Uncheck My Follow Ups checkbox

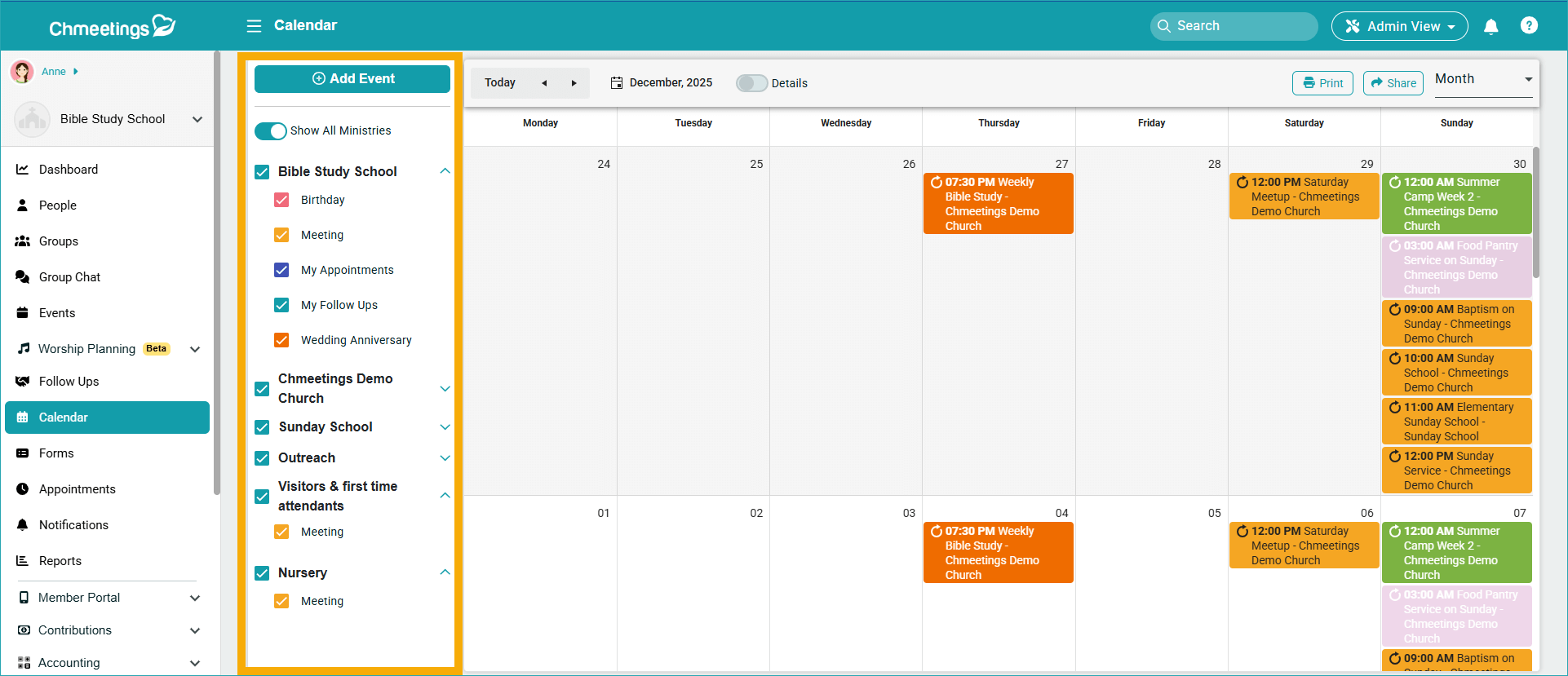281,305
